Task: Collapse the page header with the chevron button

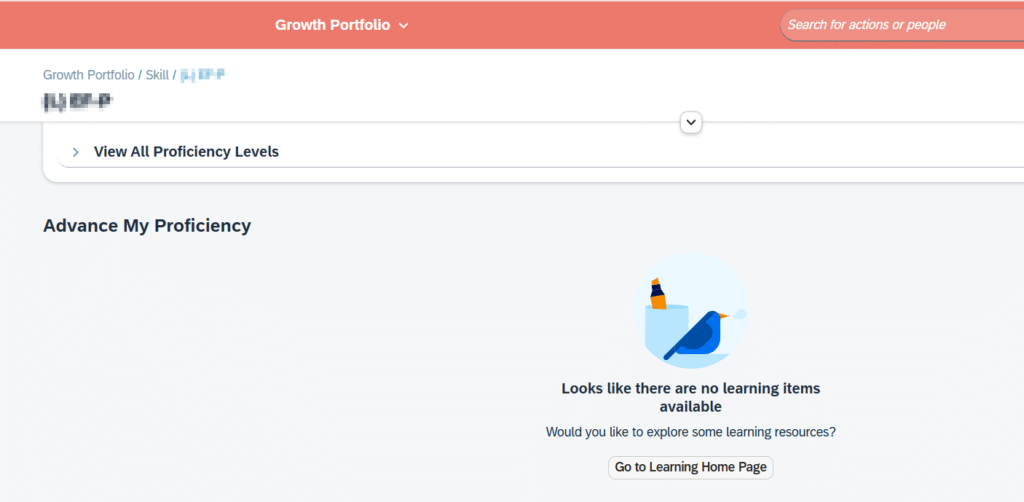Action: coord(690,122)
